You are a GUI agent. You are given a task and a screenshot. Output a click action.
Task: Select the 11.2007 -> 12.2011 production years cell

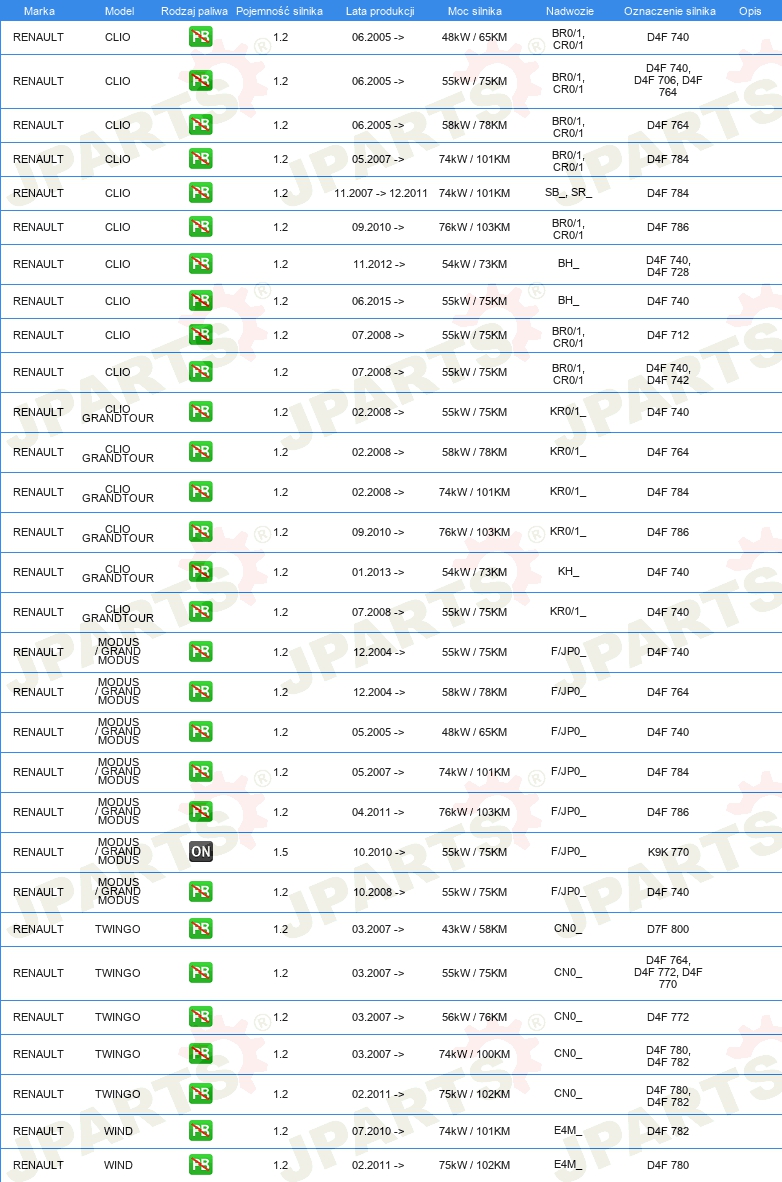[x=381, y=193]
